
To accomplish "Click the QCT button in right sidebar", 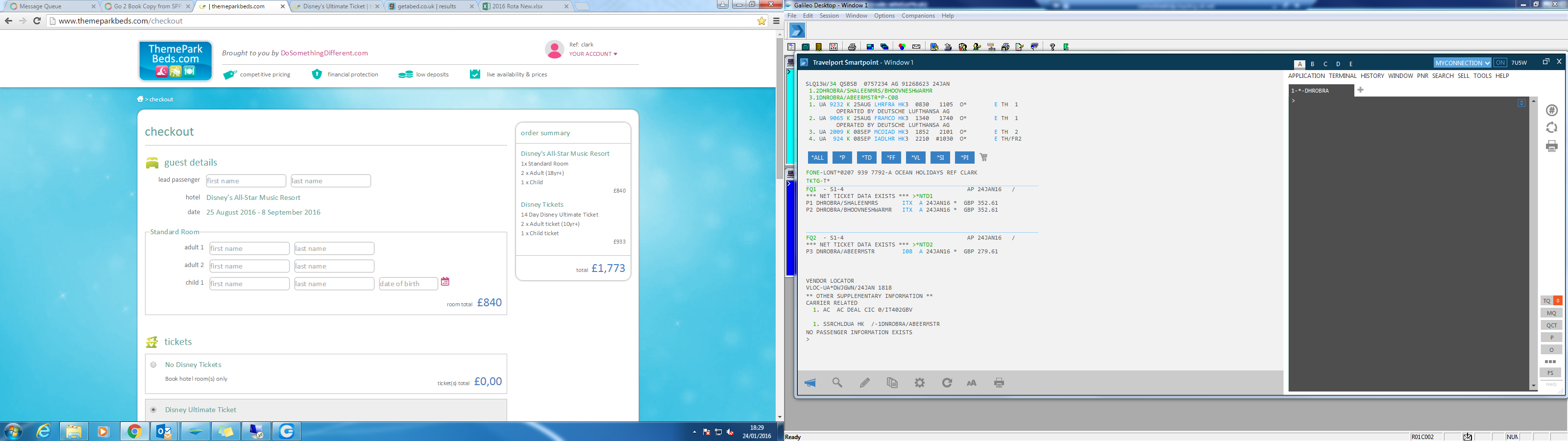I will click(x=1551, y=325).
